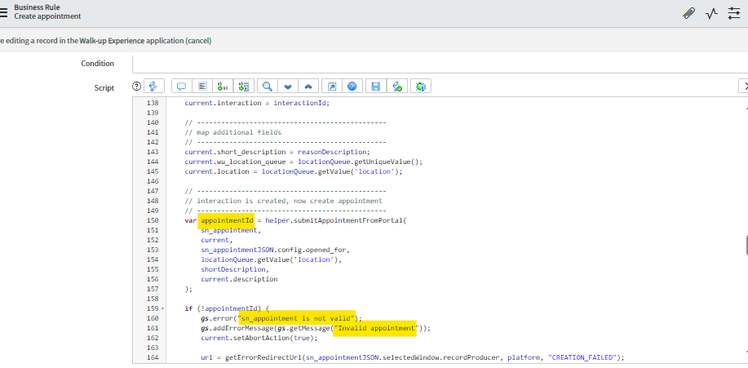748x368 pixels.
Task: Toggle full screen script editor
Action: tap(332, 86)
